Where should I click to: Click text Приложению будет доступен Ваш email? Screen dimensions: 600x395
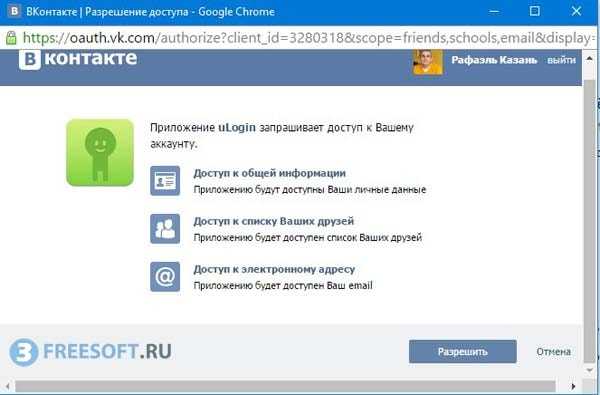[x=283, y=286]
